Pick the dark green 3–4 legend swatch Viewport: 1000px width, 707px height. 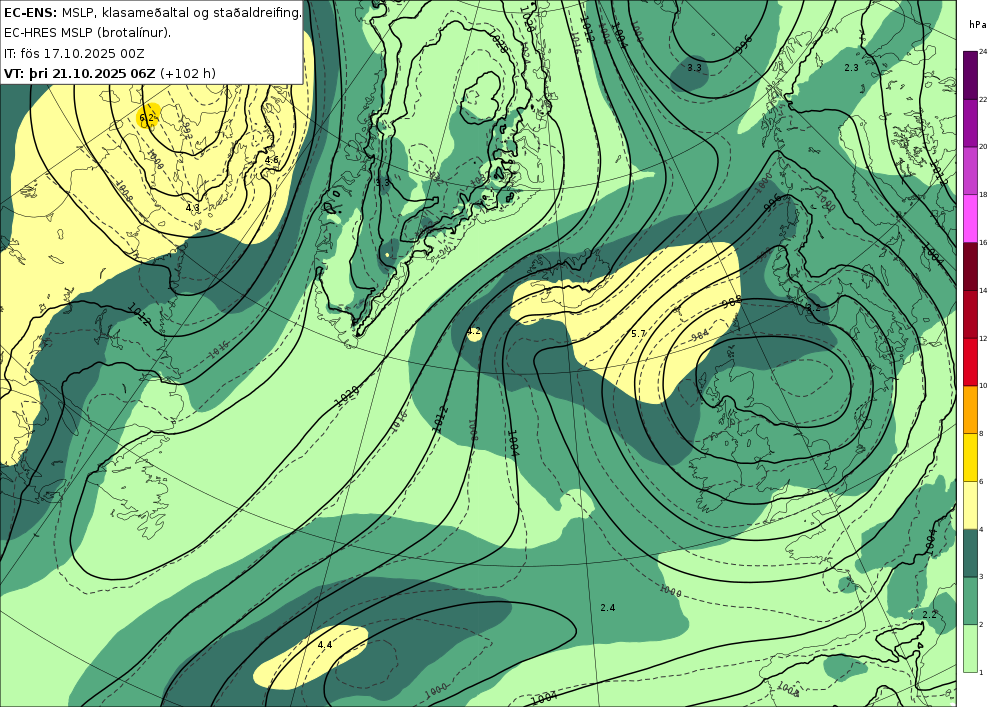(970, 553)
